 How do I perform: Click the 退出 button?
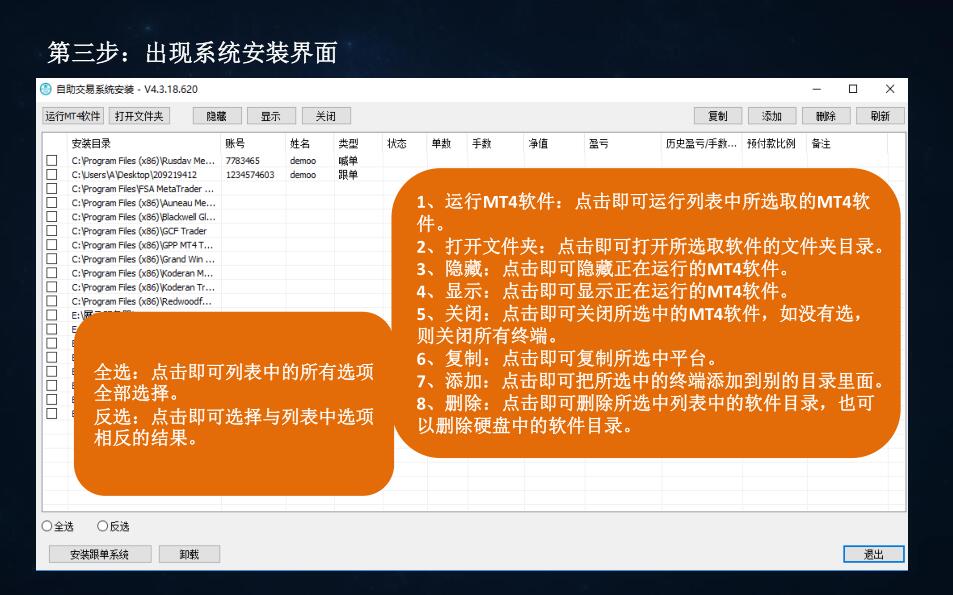click(x=873, y=554)
